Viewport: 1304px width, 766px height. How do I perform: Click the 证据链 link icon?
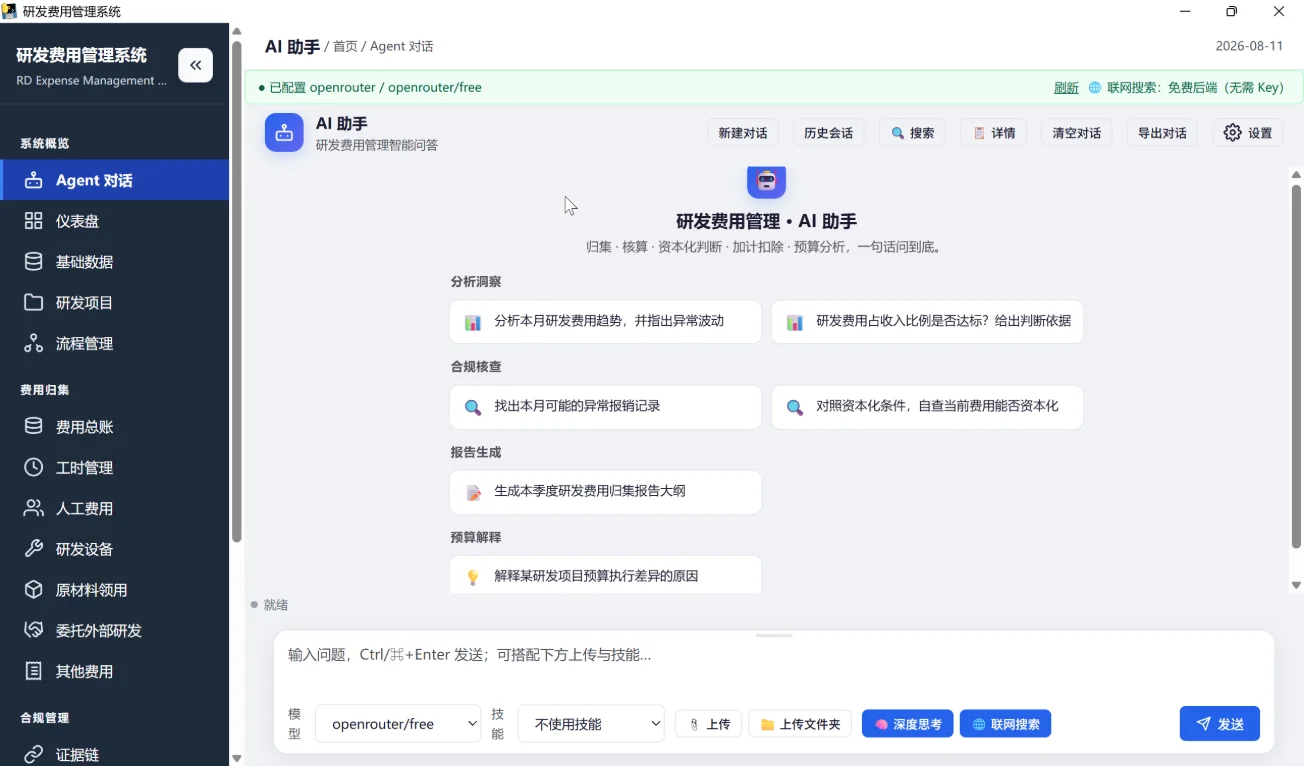click(x=34, y=754)
